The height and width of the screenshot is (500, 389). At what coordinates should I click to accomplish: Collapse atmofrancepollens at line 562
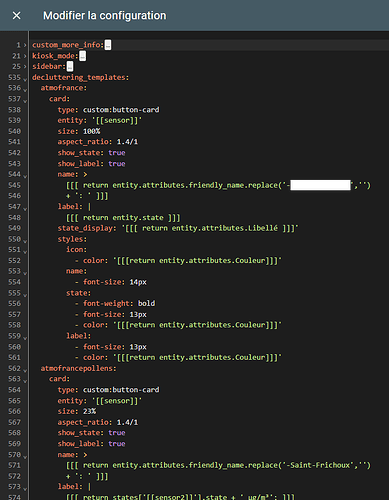25,370
